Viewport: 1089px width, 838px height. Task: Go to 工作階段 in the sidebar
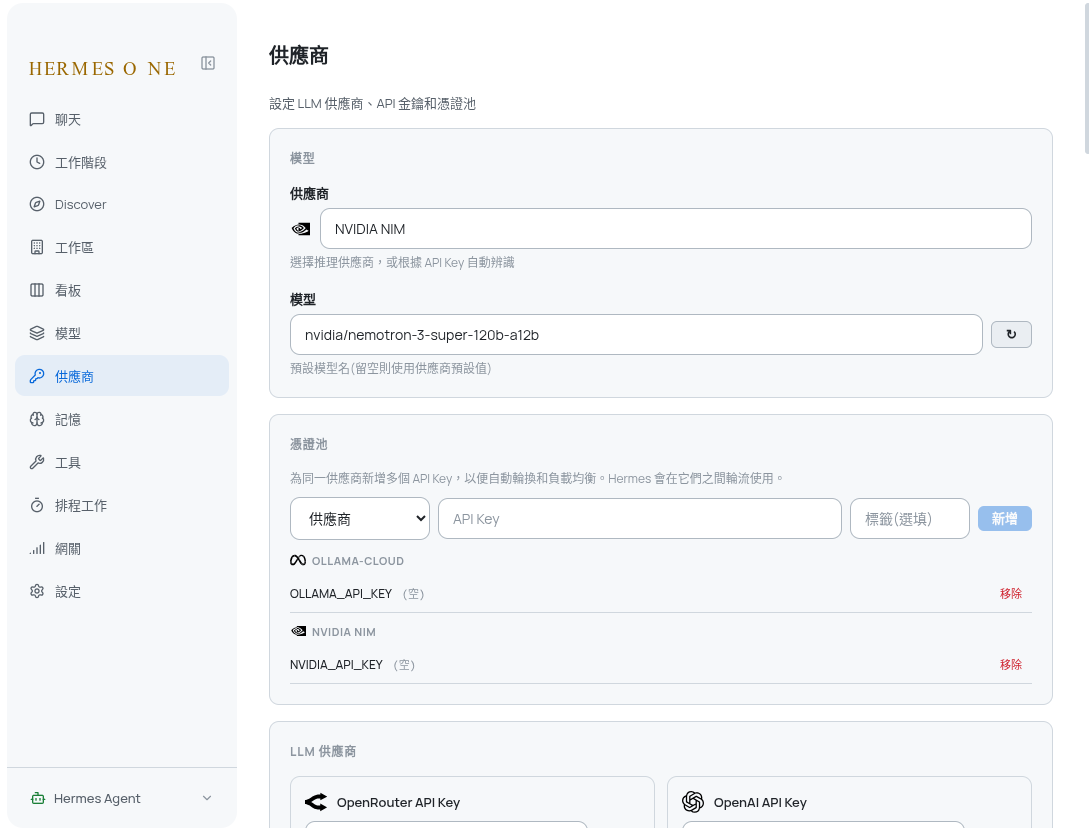pyautogui.click(x=122, y=162)
